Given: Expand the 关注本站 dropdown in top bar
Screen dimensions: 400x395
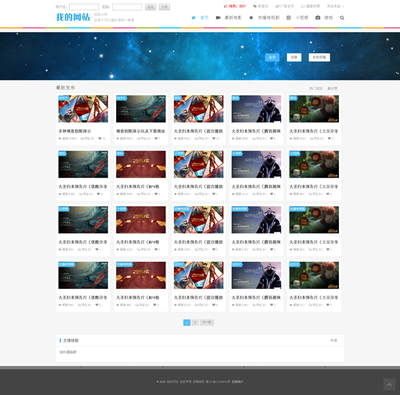Looking at the screenshot, I should click(335, 6).
